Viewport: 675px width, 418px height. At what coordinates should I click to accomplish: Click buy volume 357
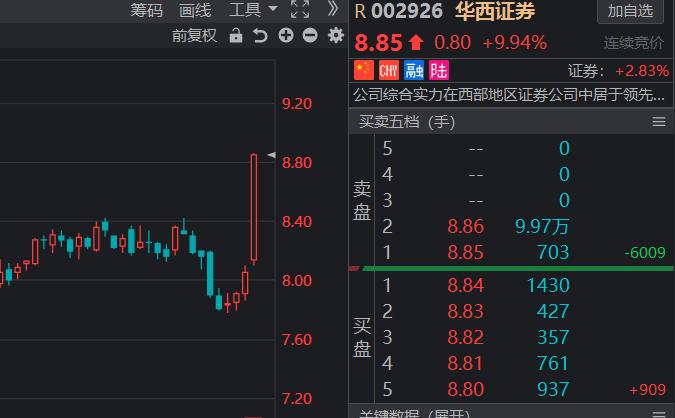tap(553, 337)
